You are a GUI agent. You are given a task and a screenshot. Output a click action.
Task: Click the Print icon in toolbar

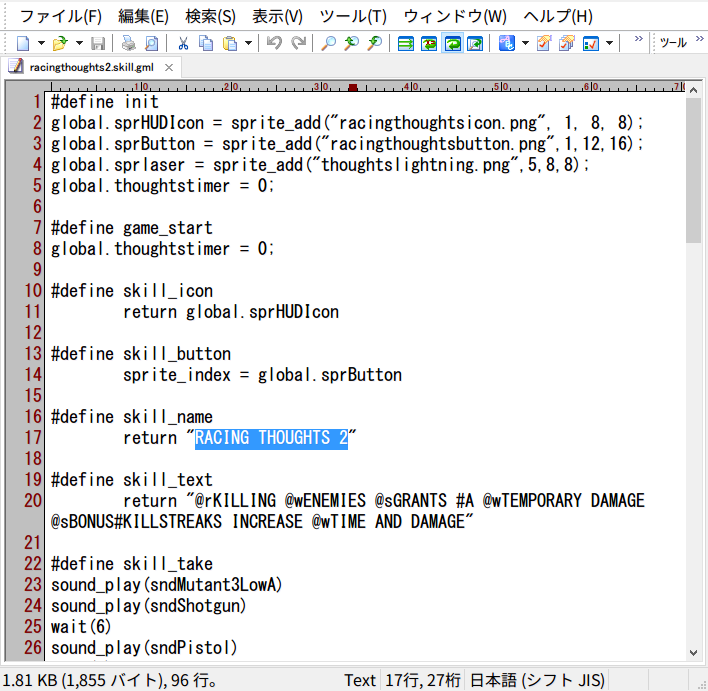(x=128, y=43)
